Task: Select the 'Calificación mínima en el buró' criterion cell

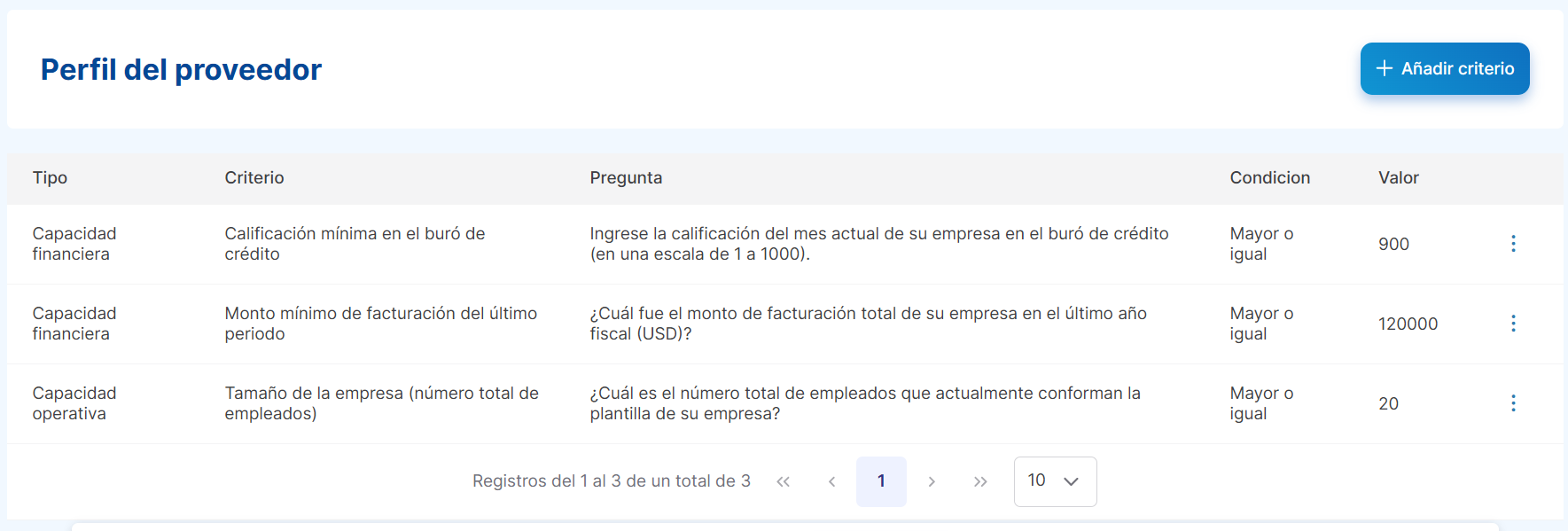Action: [355, 244]
